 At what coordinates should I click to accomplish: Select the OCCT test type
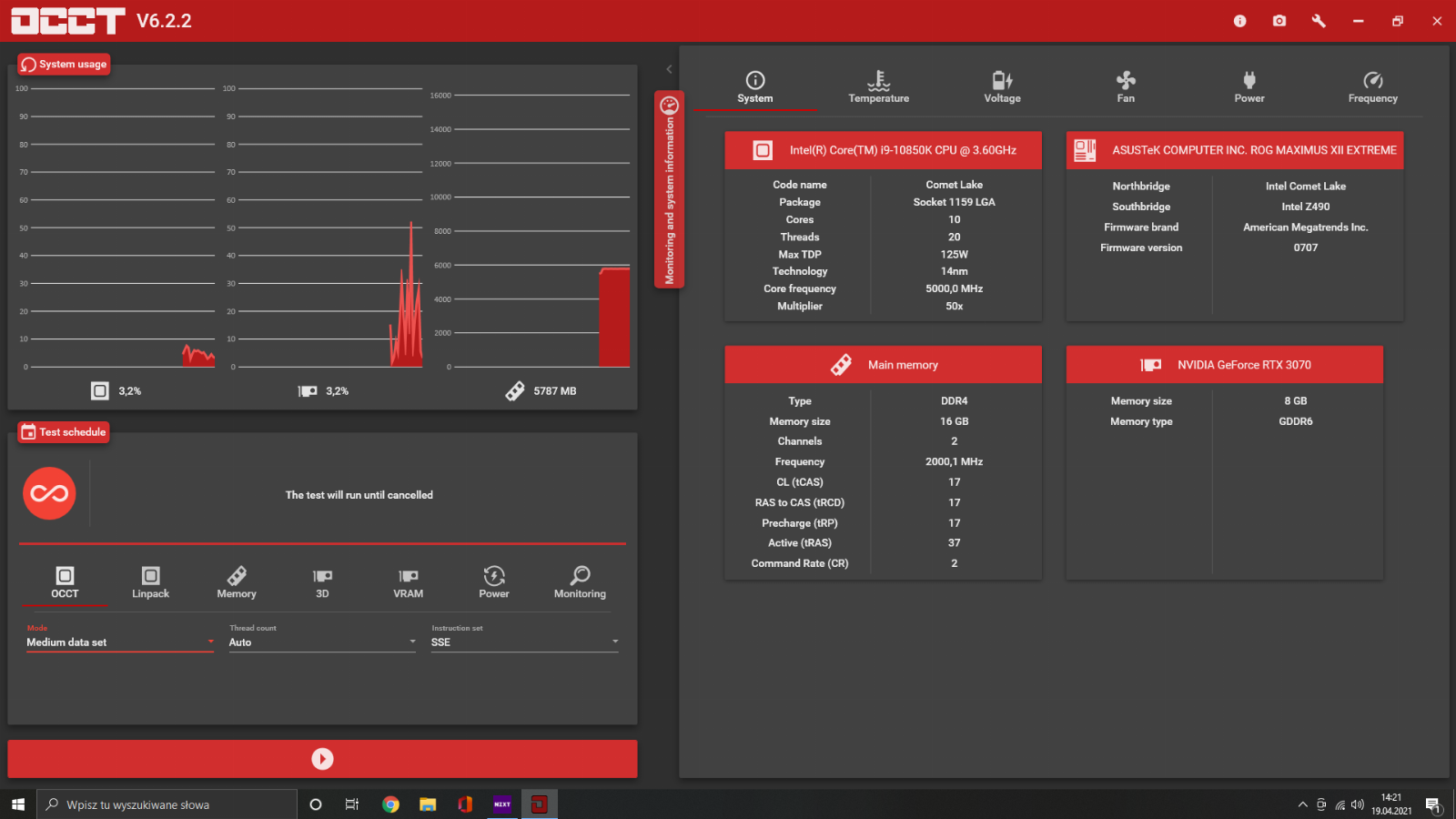click(x=65, y=582)
